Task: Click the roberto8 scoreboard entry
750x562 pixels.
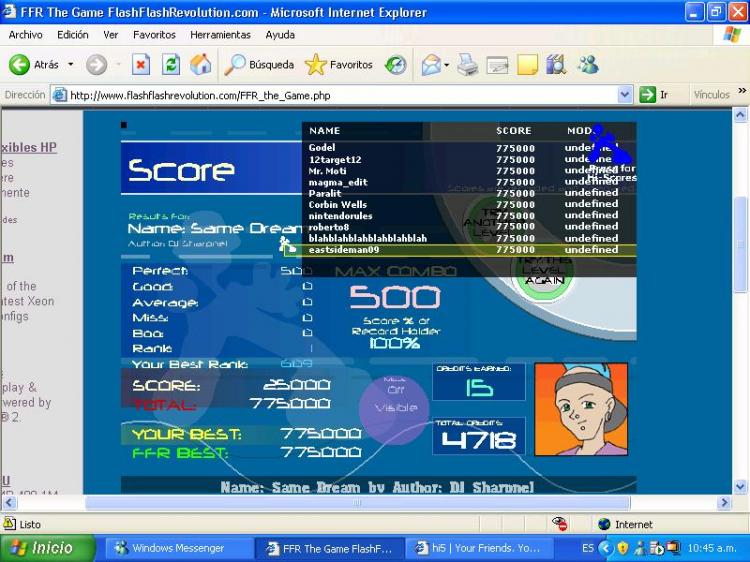Action: click(329, 227)
